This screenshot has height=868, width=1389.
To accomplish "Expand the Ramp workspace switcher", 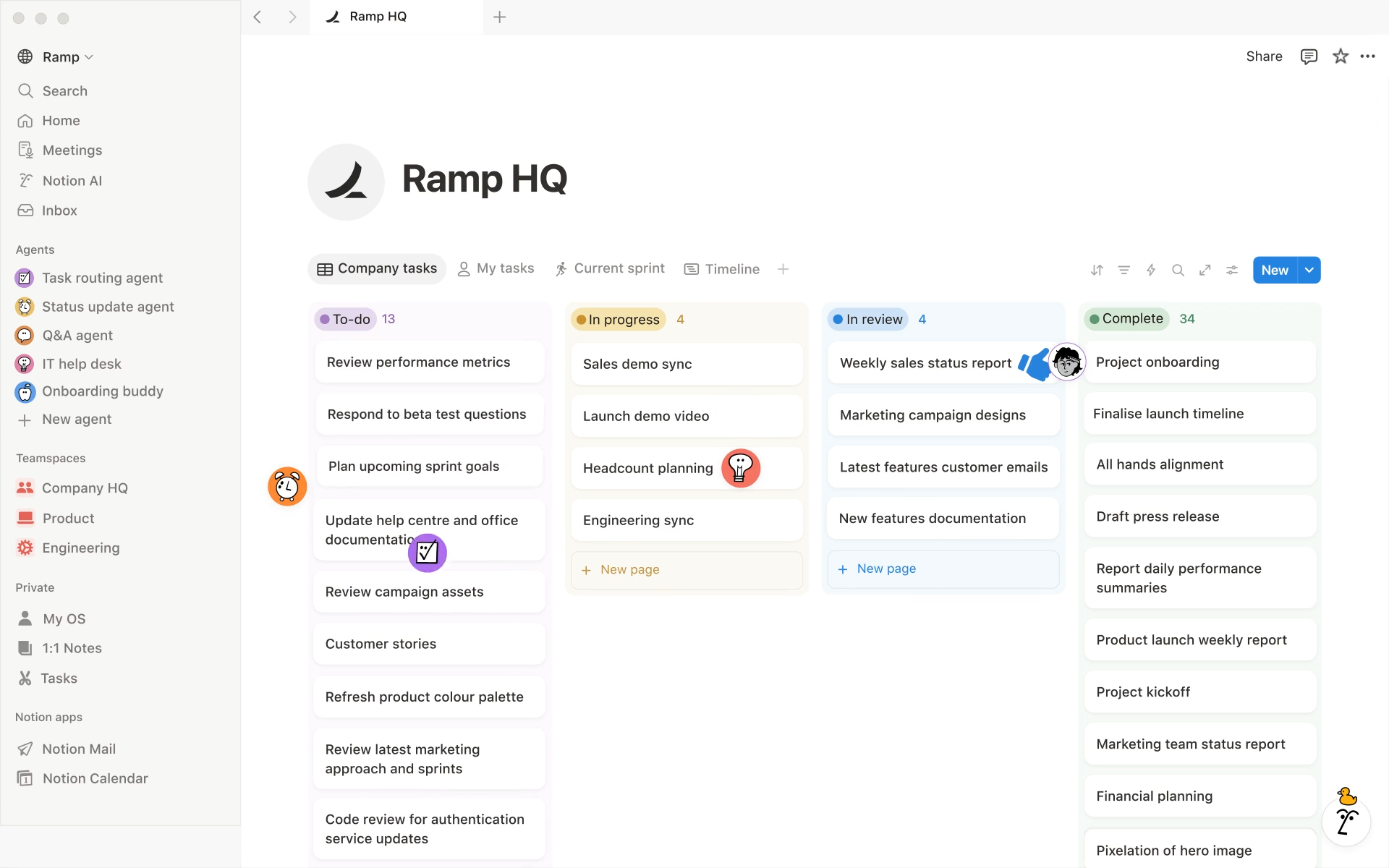I will [56, 57].
